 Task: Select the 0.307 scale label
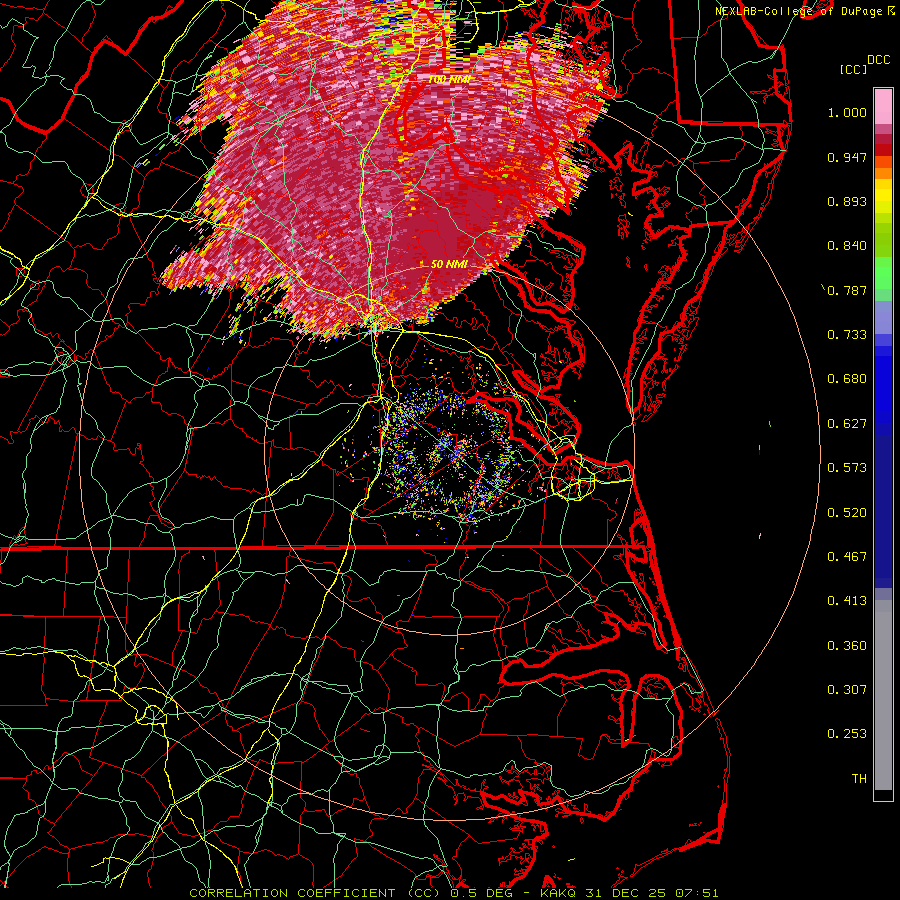click(847, 690)
